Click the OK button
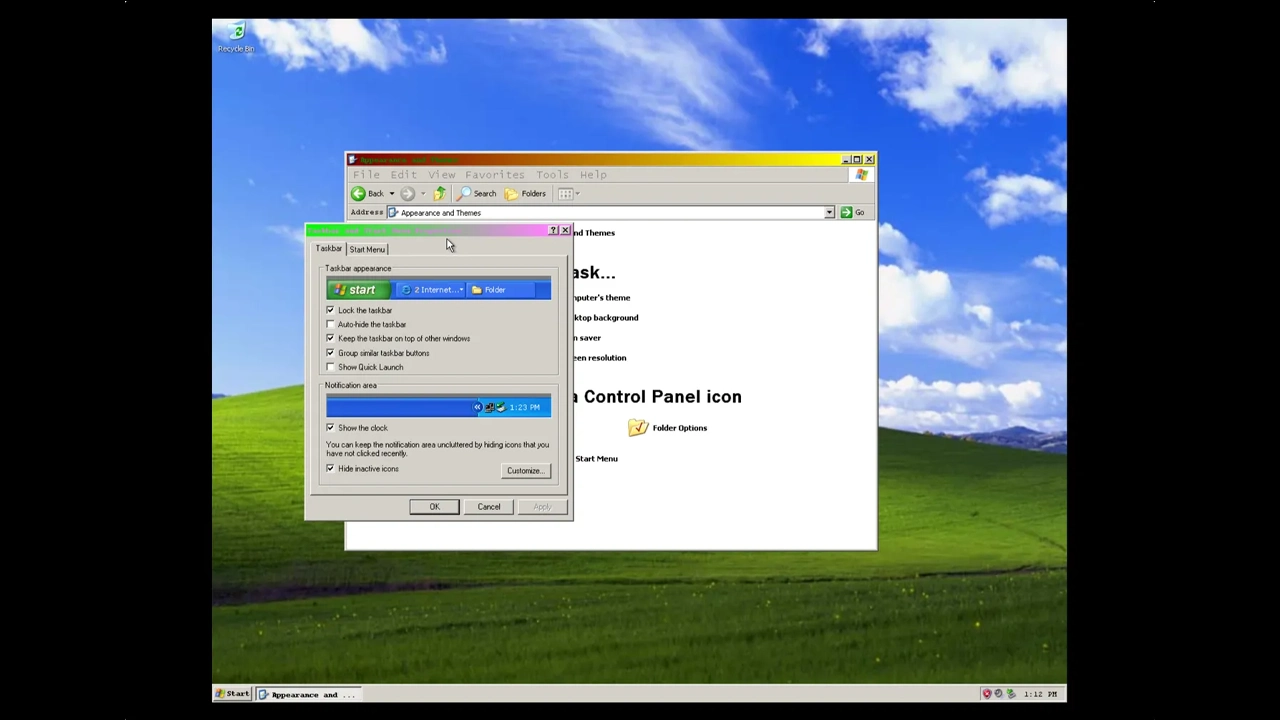Viewport: 1280px width, 720px height. pos(434,507)
